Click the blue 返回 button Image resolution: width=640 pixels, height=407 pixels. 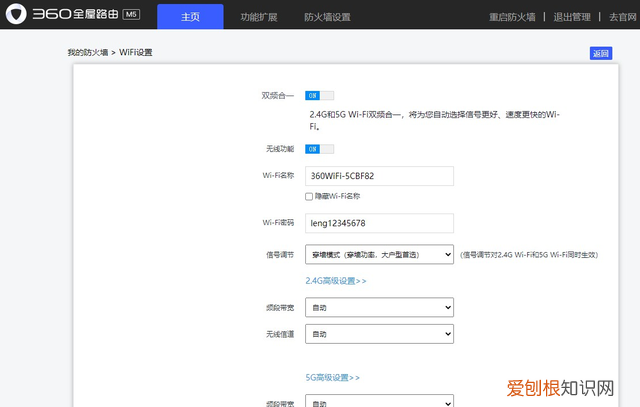(x=601, y=53)
